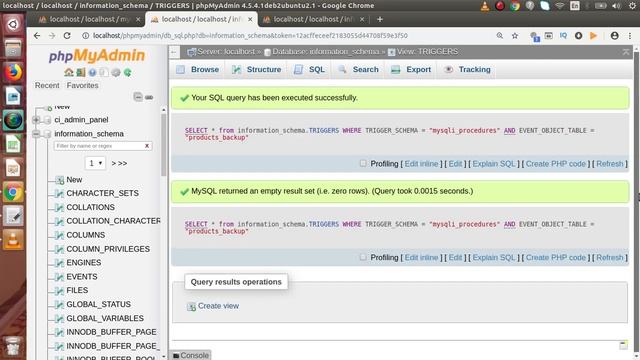Clear the table filter with red X

coord(147,146)
